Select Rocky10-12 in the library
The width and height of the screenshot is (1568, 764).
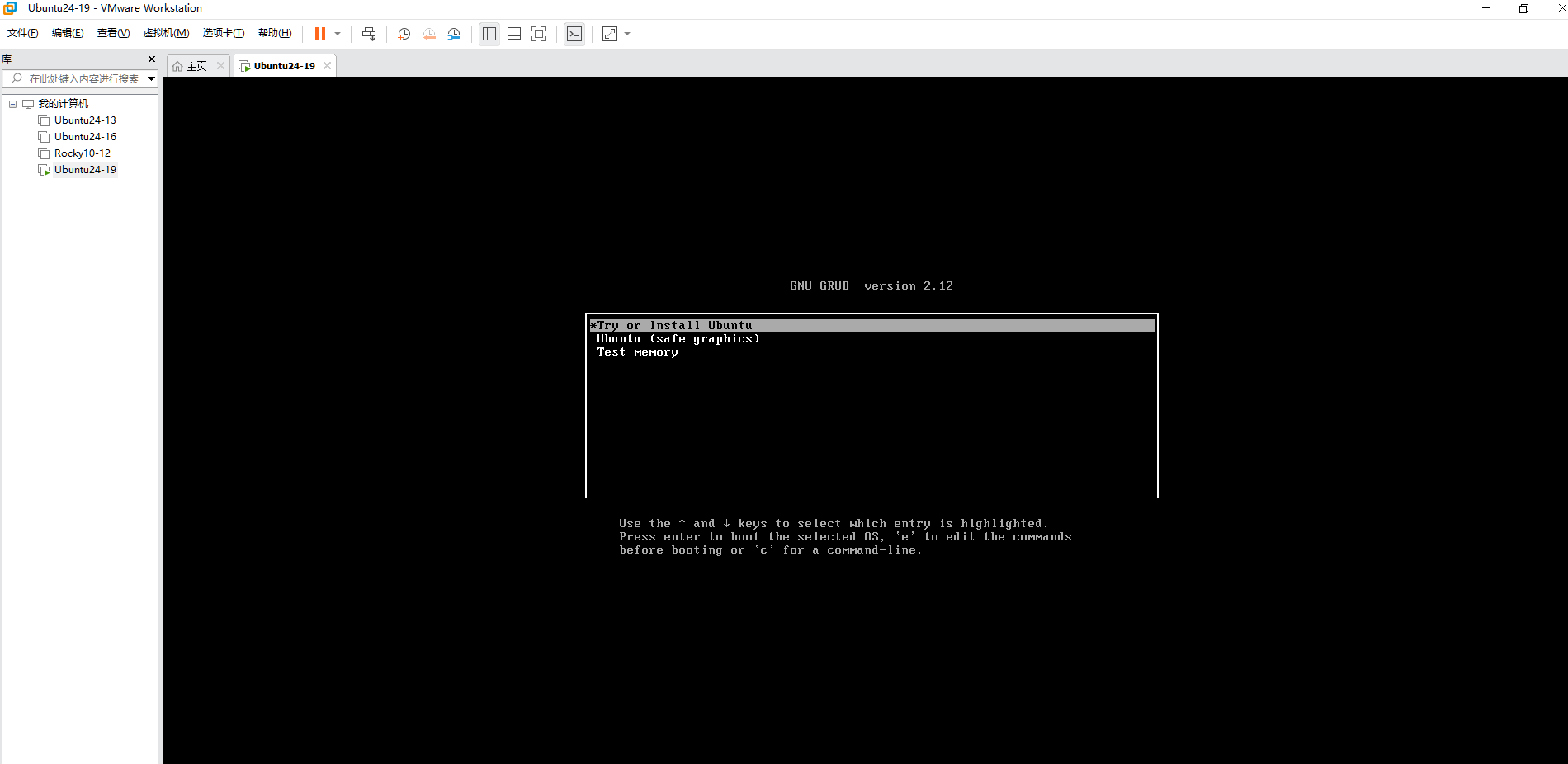pyautogui.click(x=83, y=153)
